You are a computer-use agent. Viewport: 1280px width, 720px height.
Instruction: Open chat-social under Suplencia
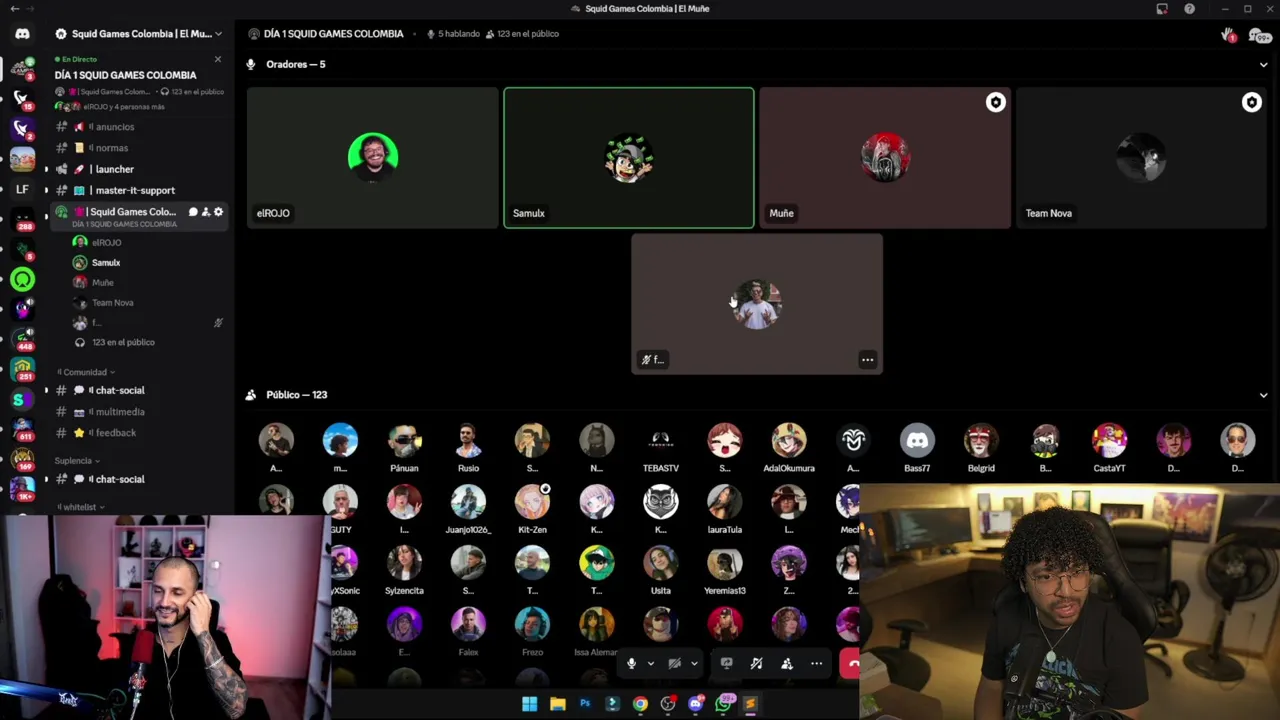(139, 479)
